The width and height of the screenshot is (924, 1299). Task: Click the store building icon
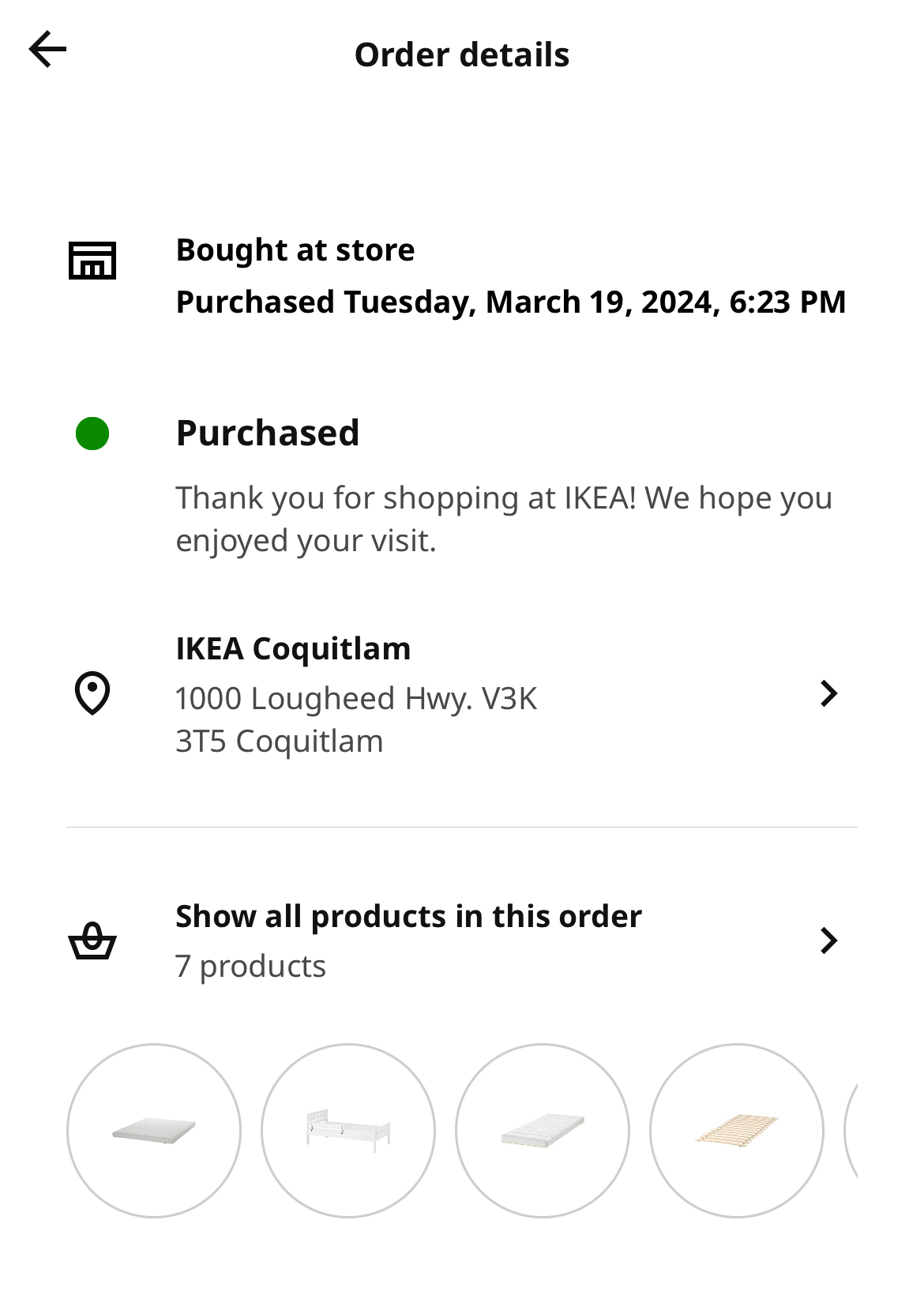92,261
